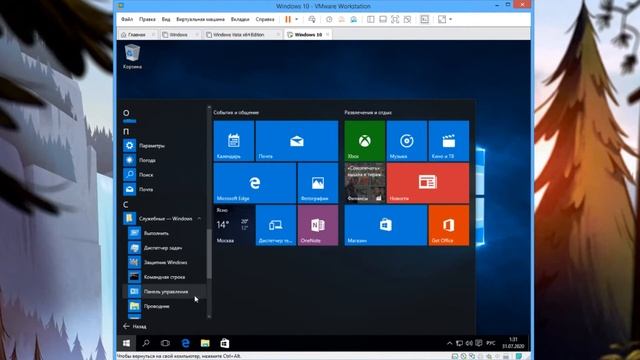The image size is (640, 360).
Task: Collapse the Служебные — Windows folder
Action: click(164, 218)
